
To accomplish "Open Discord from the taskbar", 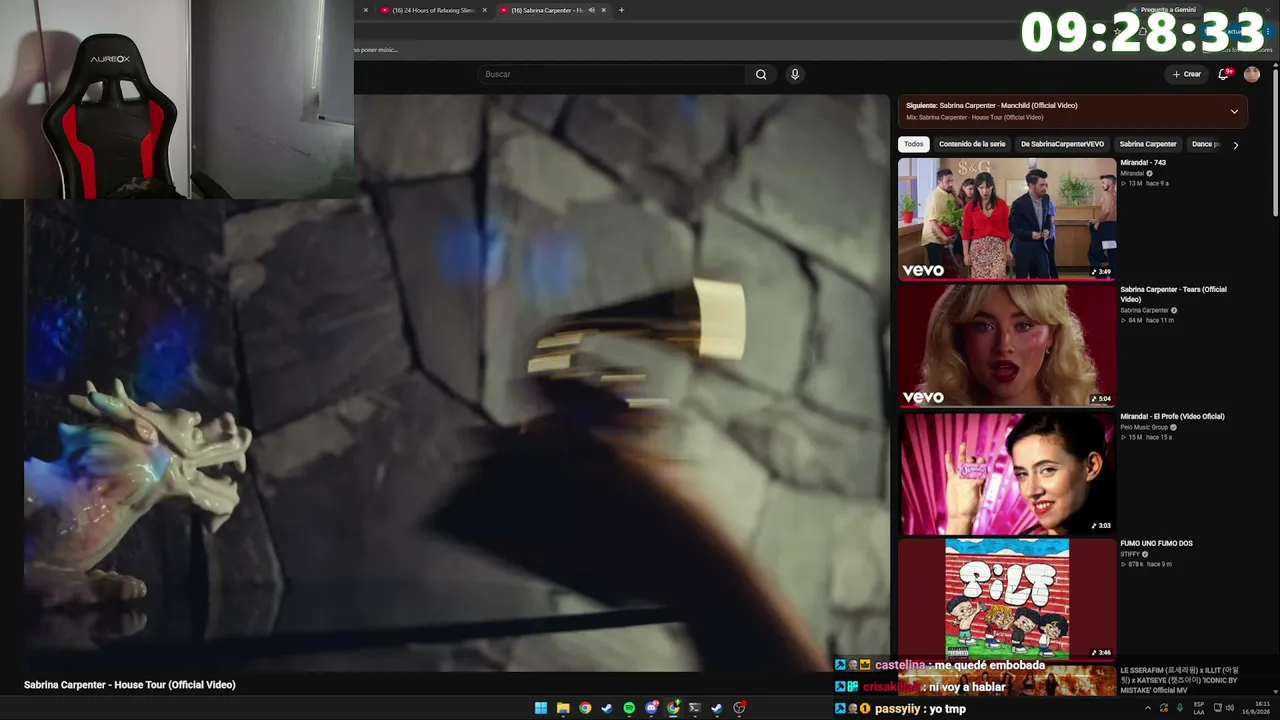I will tap(651, 708).
